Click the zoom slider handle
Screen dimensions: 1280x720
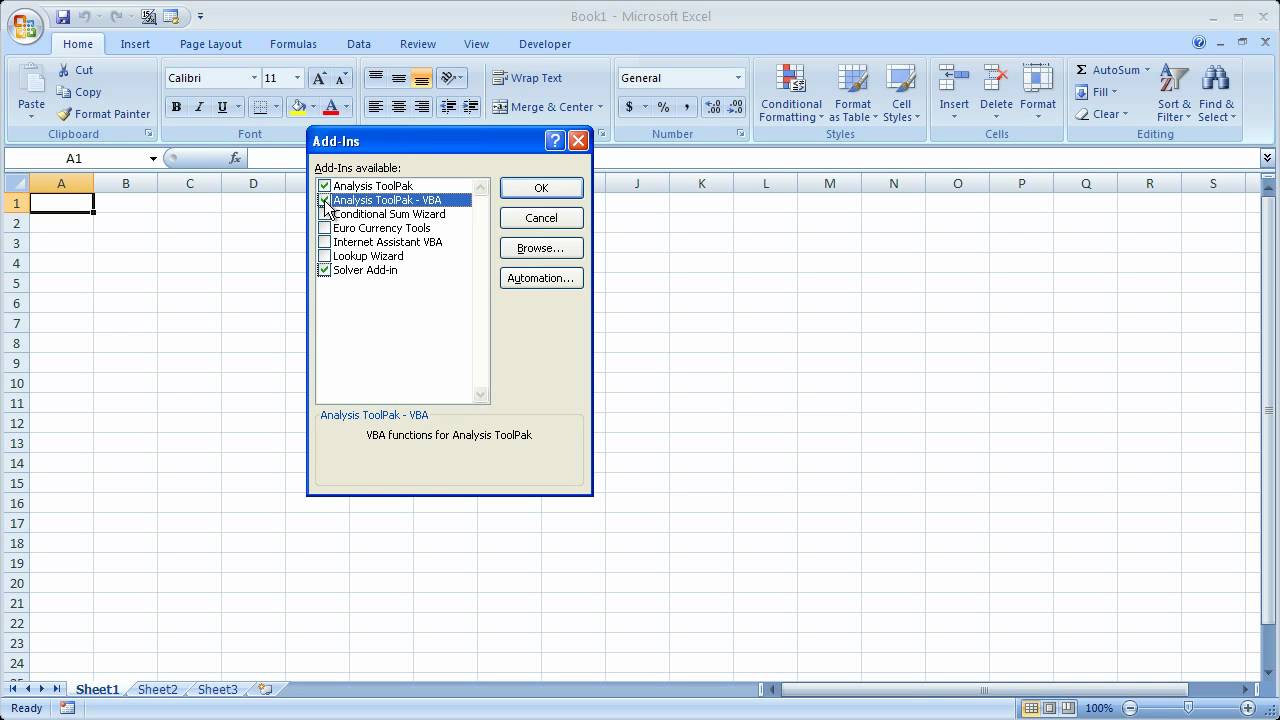point(1187,708)
